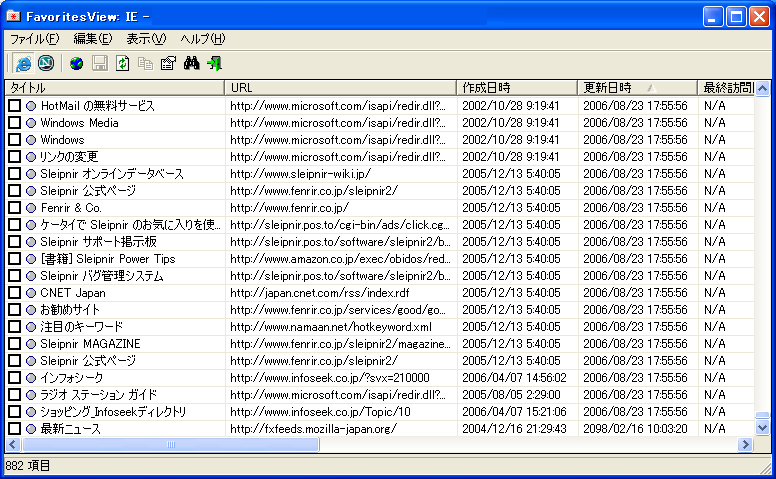Viewport: 776px width, 479px height.
Task: Check the 最新ニュース row checkbox
Action: 15,429
